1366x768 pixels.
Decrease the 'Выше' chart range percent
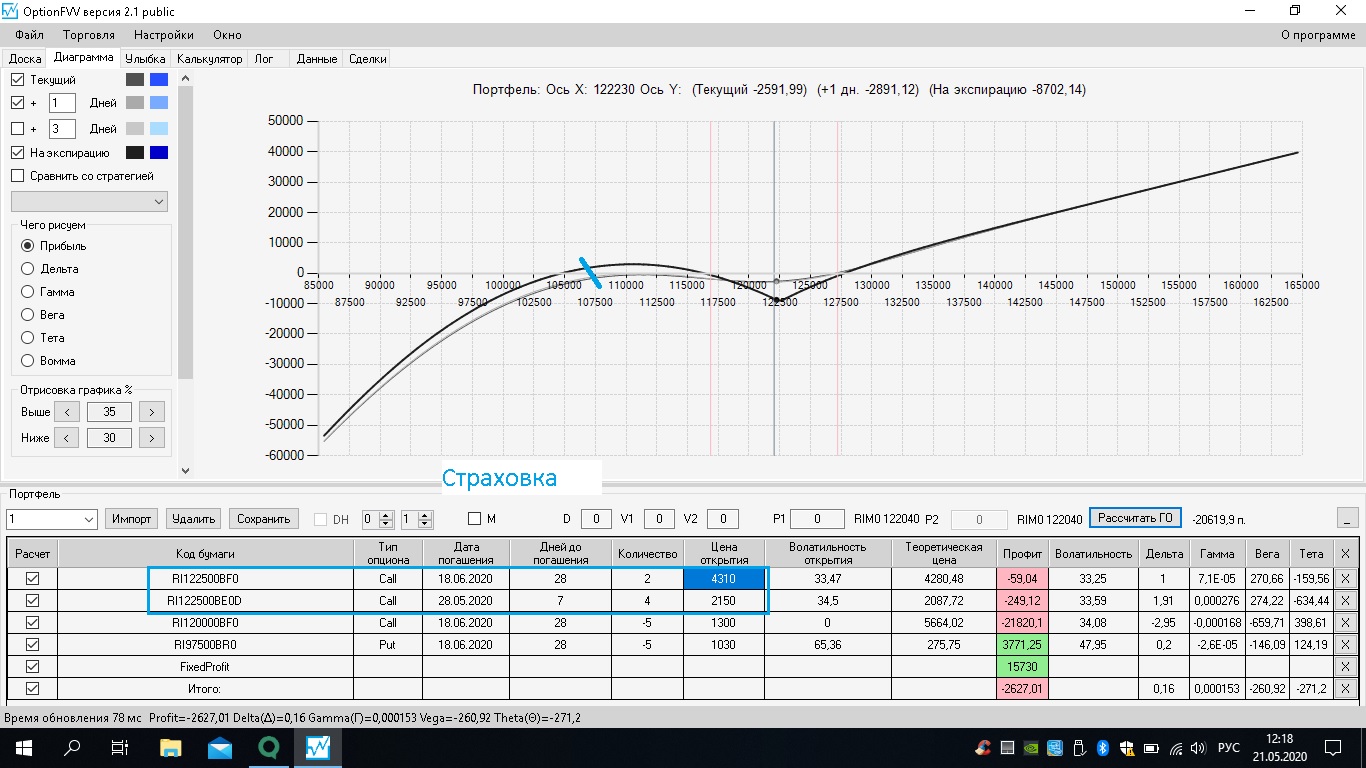[66, 412]
